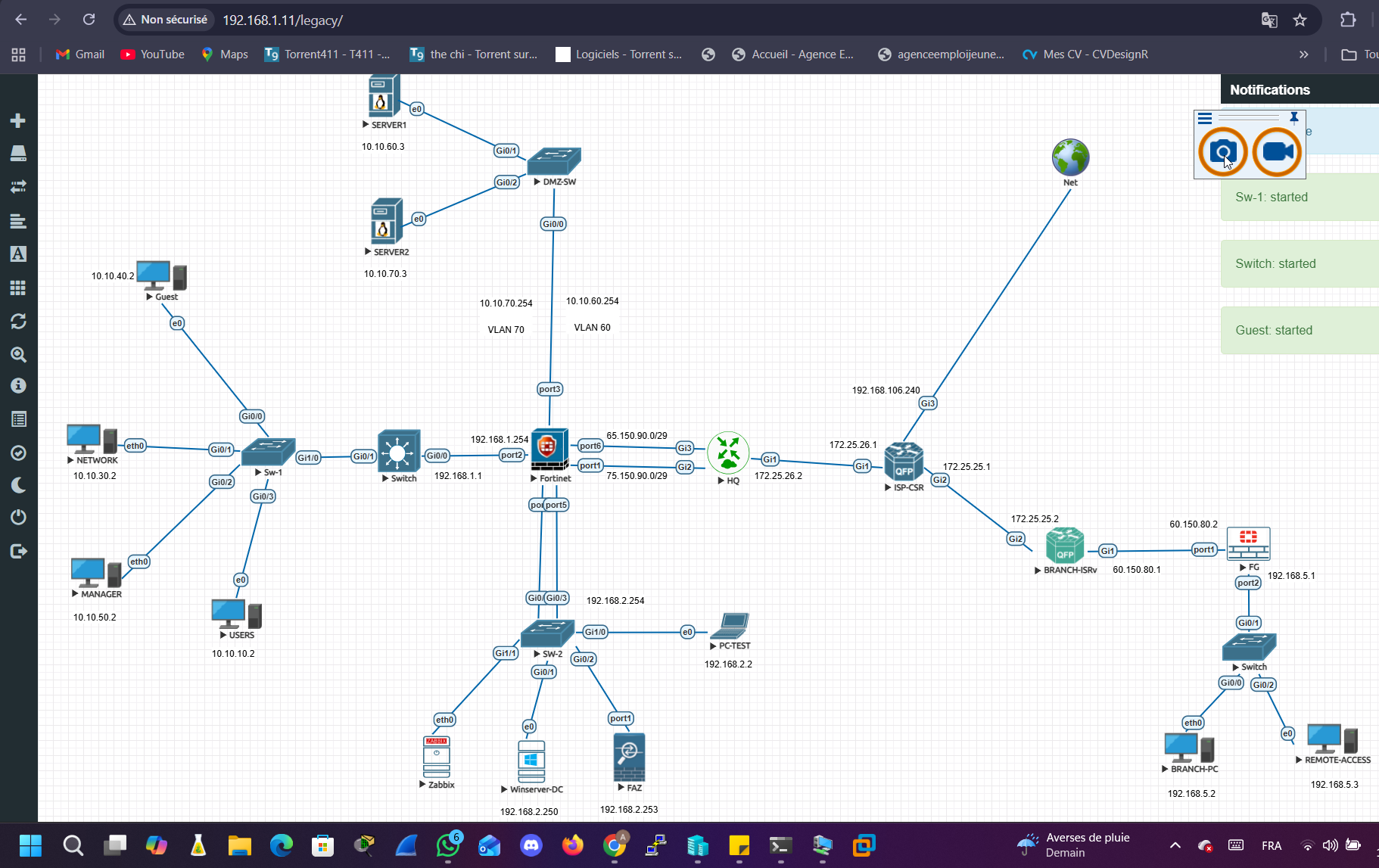Select the HQ router node
Screen dimensions: 1379x868
pos(728,453)
